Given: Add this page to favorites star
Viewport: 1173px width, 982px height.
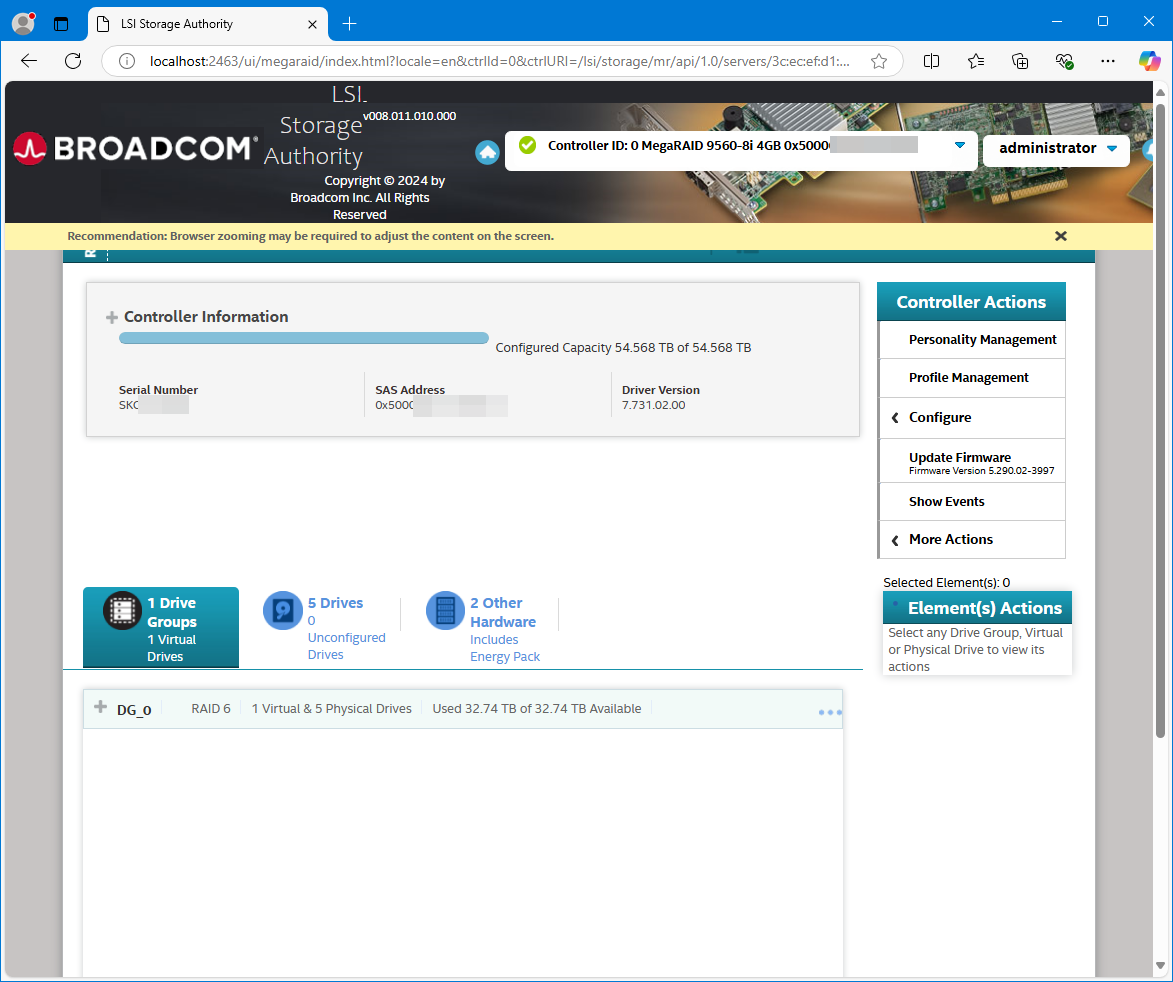Looking at the screenshot, I should point(879,61).
